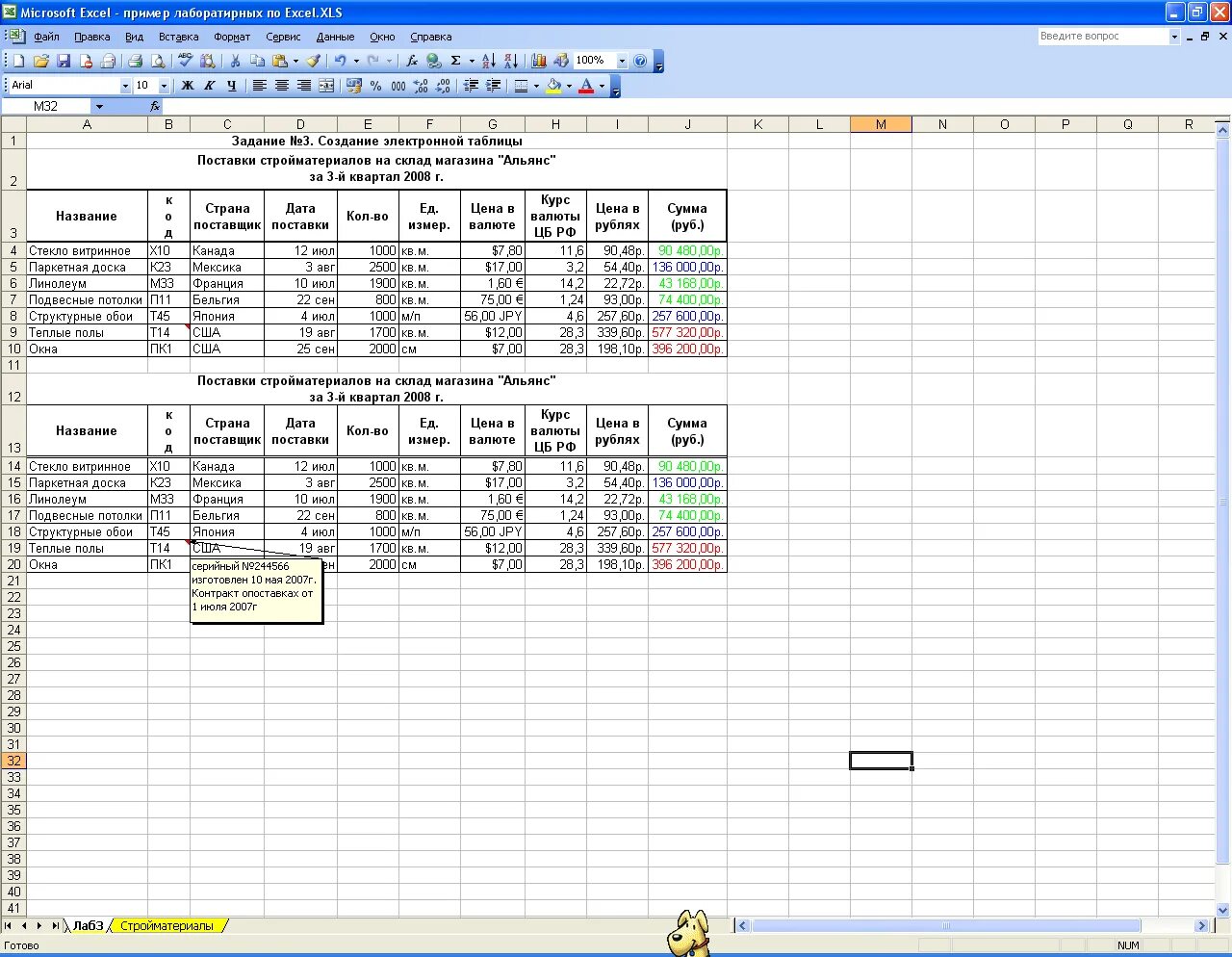Open the Справка menu
Viewport: 1232px width, 957px height.
430,37
